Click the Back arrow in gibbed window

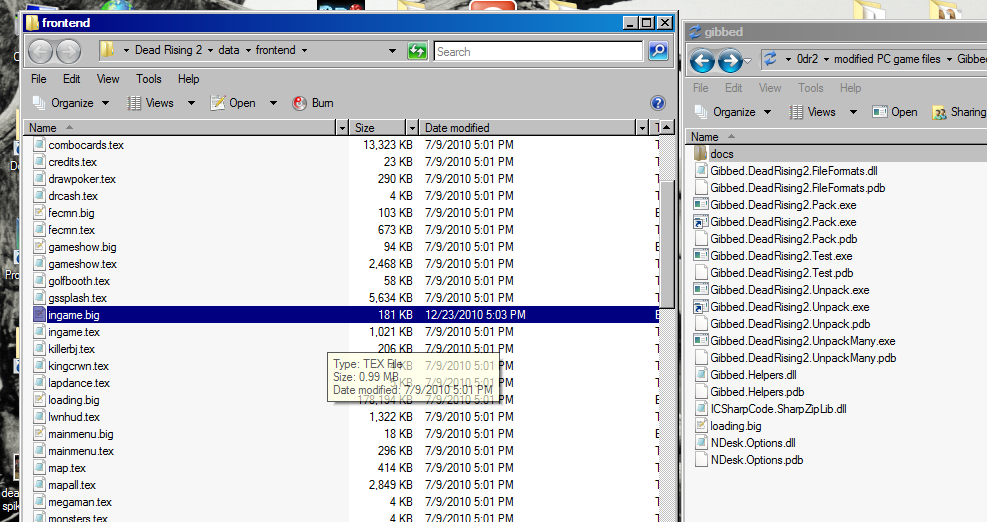coord(702,61)
